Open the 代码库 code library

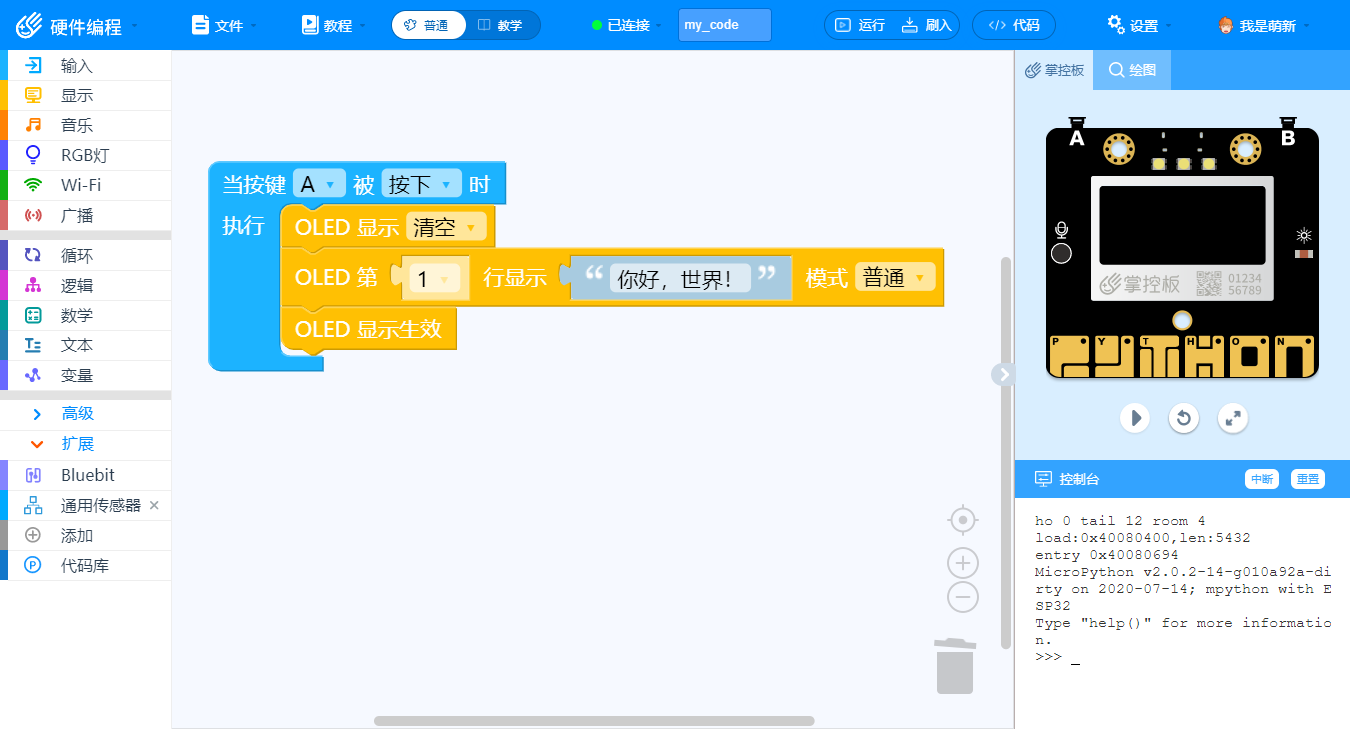pyautogui.click(x=85, y=566)
